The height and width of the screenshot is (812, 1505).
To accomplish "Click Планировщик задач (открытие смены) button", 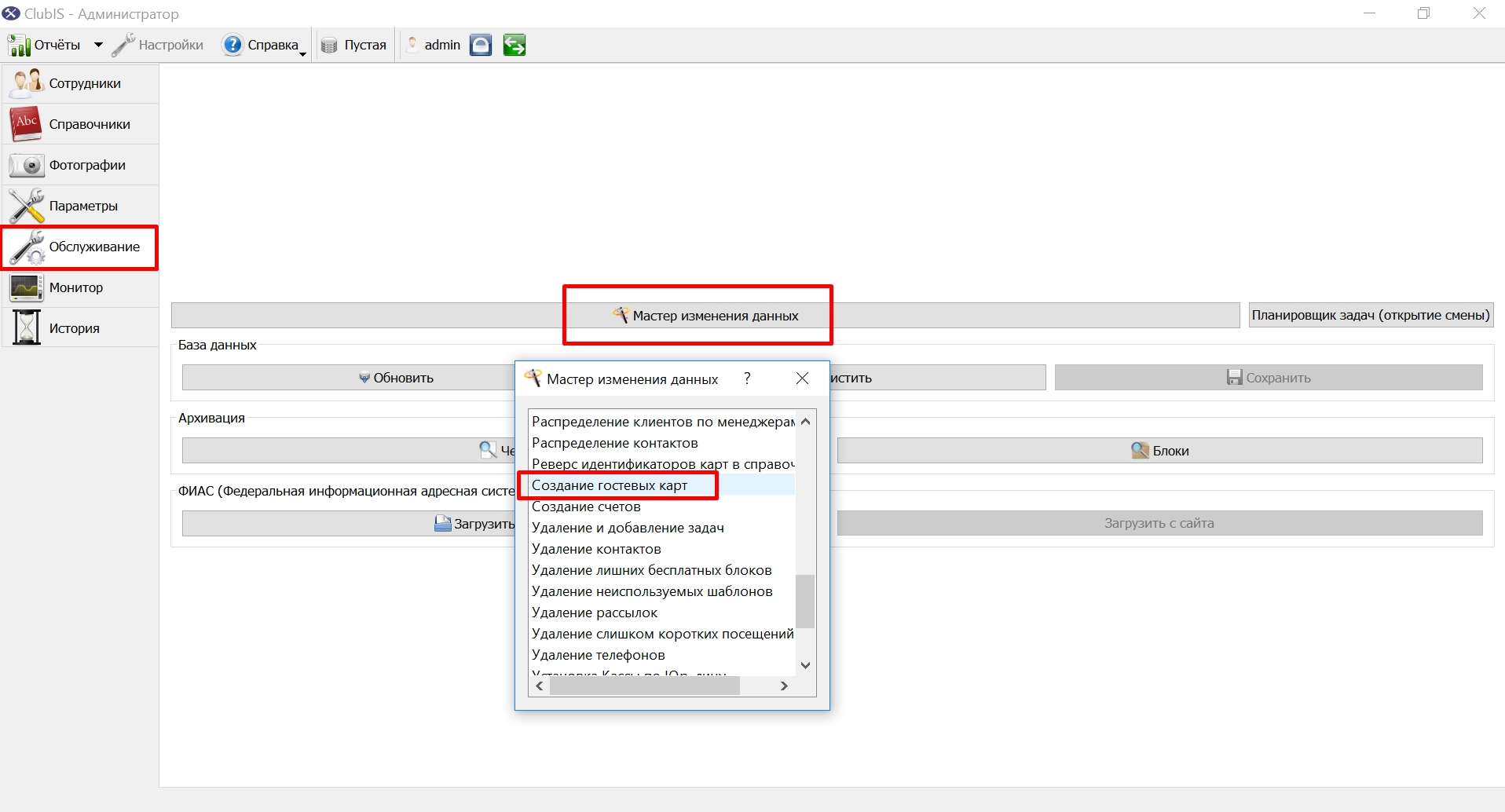I will click(x=1371, y=315).
